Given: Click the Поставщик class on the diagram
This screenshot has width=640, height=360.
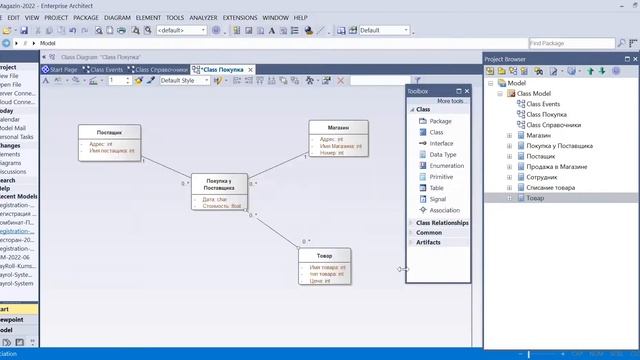Looking at the screenshot, I should 109,142.
